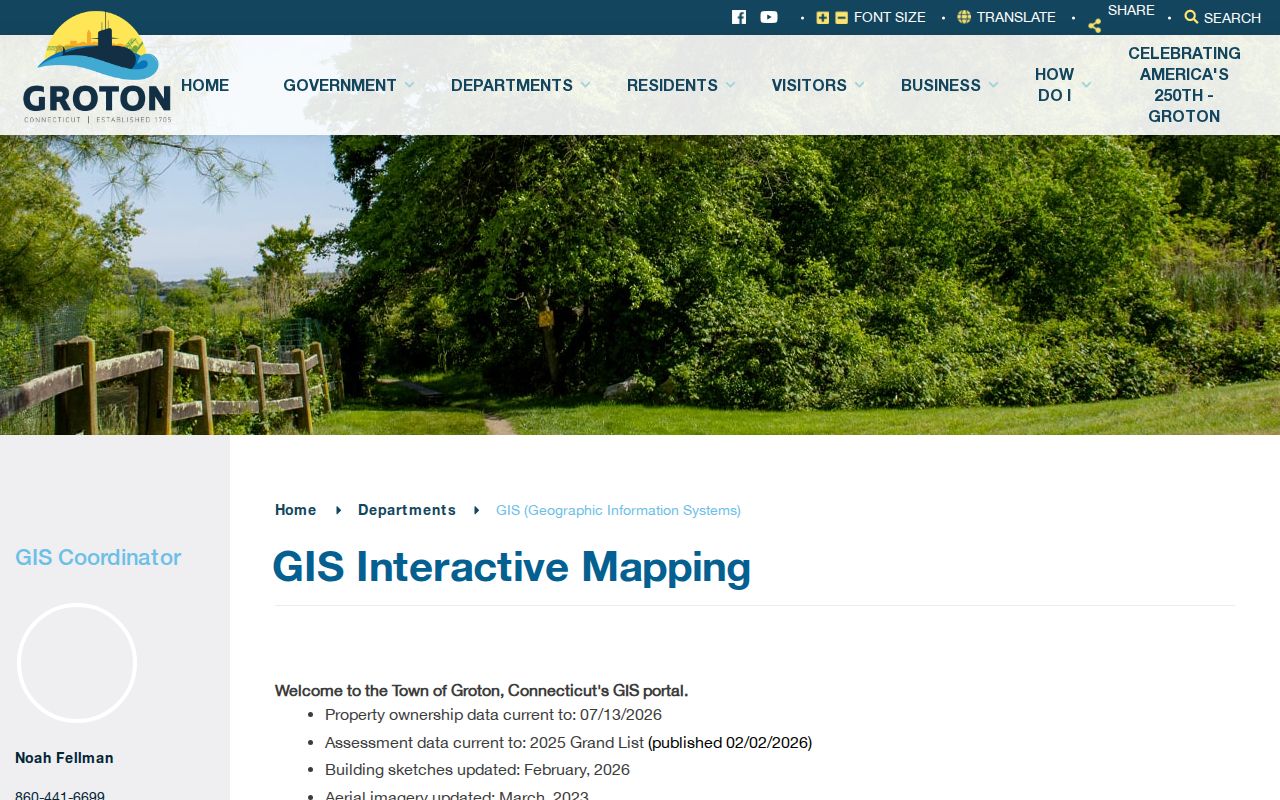
Task: Click the Building sketches updated line
Action: (477, 770)
